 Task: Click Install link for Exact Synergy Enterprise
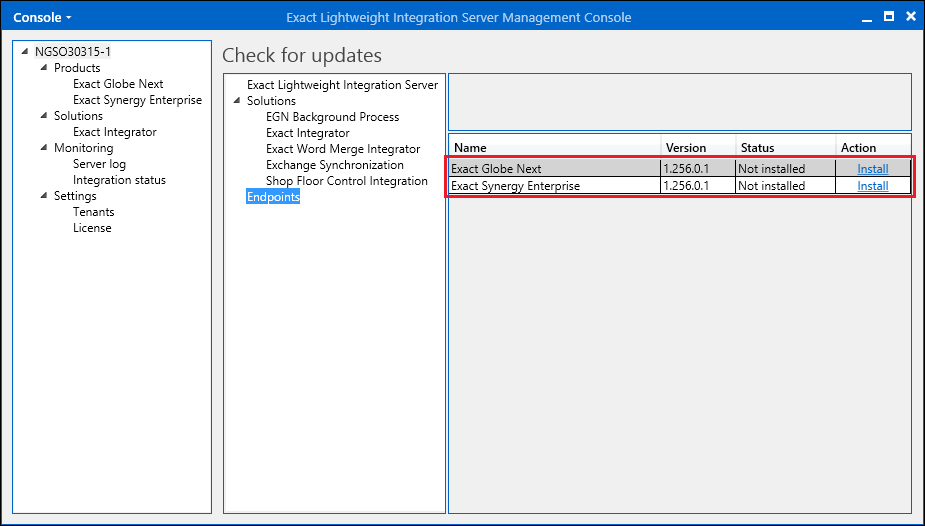point(872,186)
